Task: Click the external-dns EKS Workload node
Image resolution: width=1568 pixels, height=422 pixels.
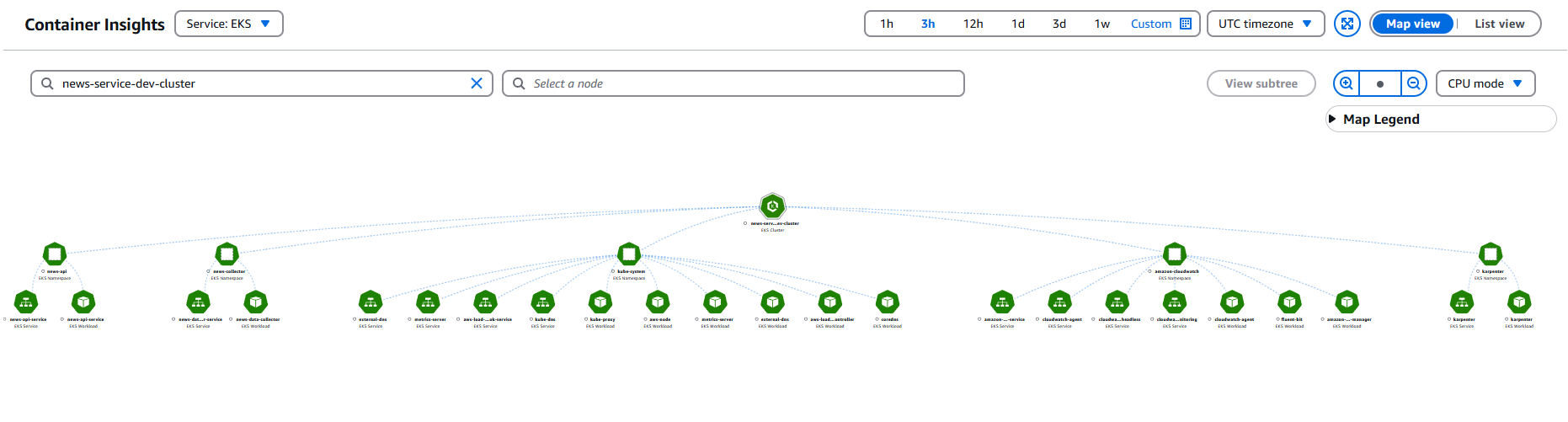Action: [x=772, y=302]
